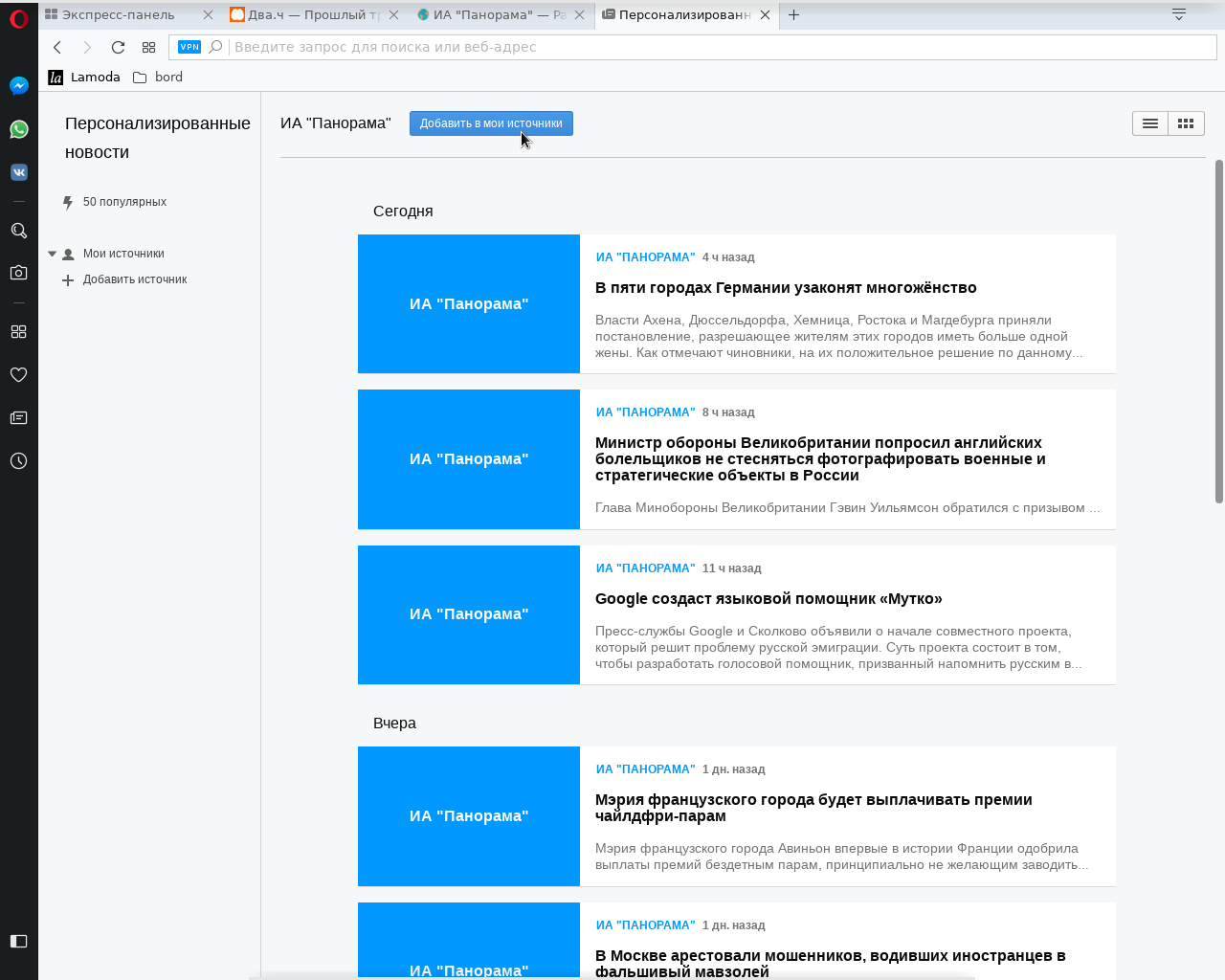The height and width of the screenshot is (980, 1225).
Task: Close the Два.ч tab
Action: point(393,14)
